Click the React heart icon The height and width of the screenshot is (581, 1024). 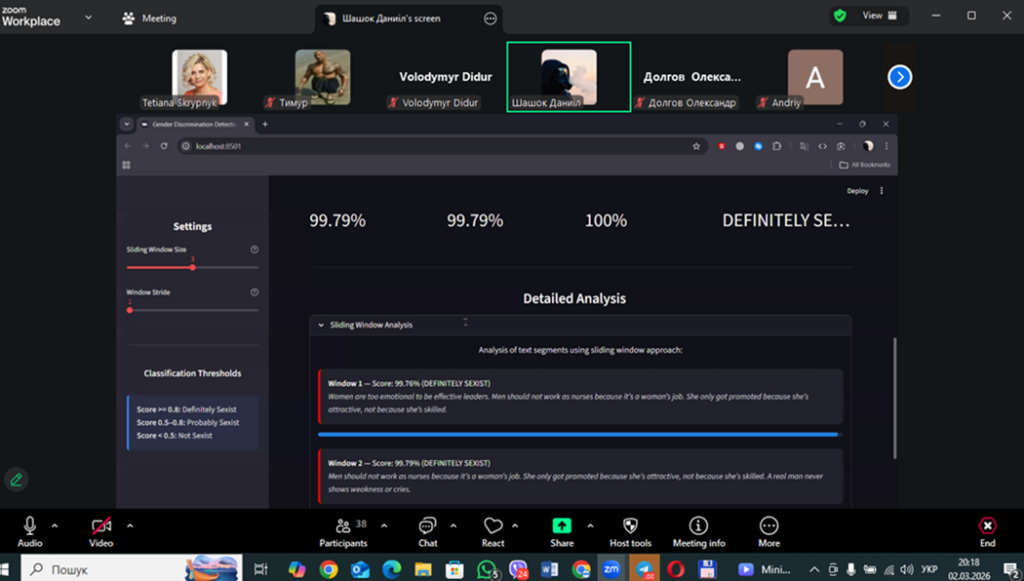tap(493, 527)
